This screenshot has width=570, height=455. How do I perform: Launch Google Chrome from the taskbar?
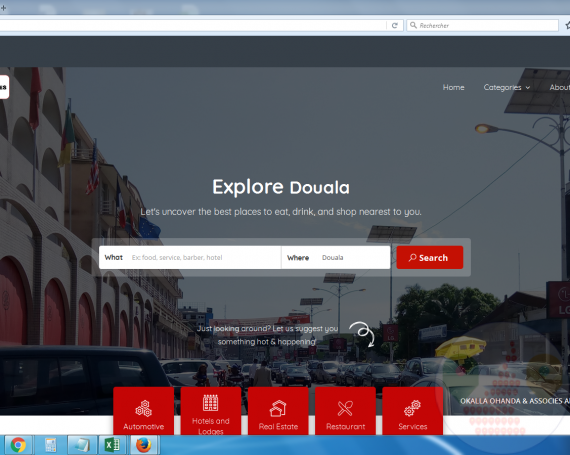coord(18,445)
